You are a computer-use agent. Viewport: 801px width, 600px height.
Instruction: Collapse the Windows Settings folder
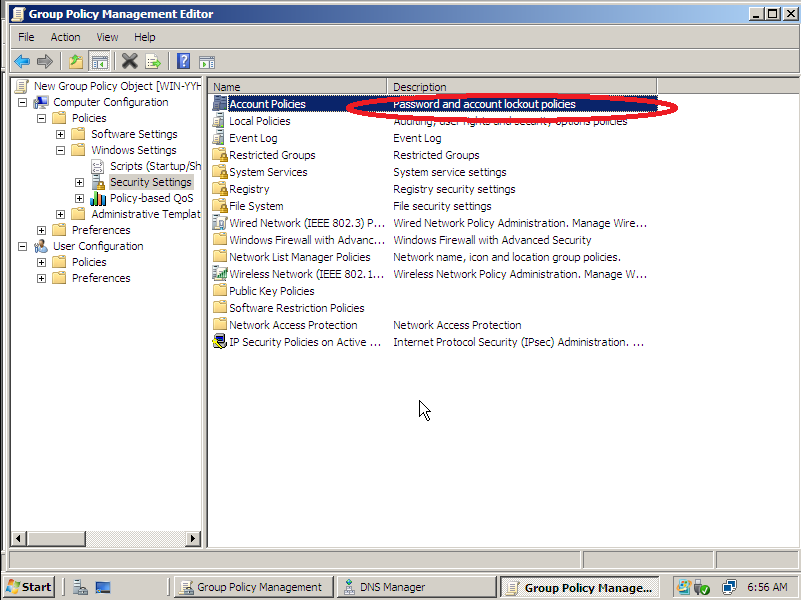[61, 149]
